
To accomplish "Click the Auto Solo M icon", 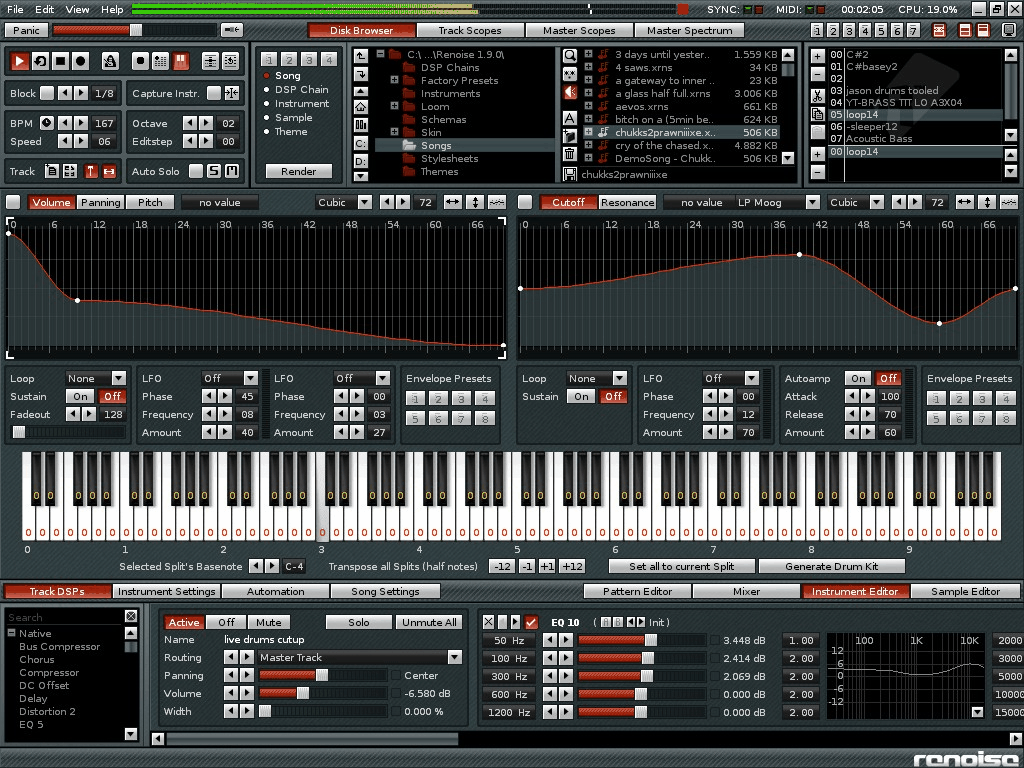I will (231, 171).
